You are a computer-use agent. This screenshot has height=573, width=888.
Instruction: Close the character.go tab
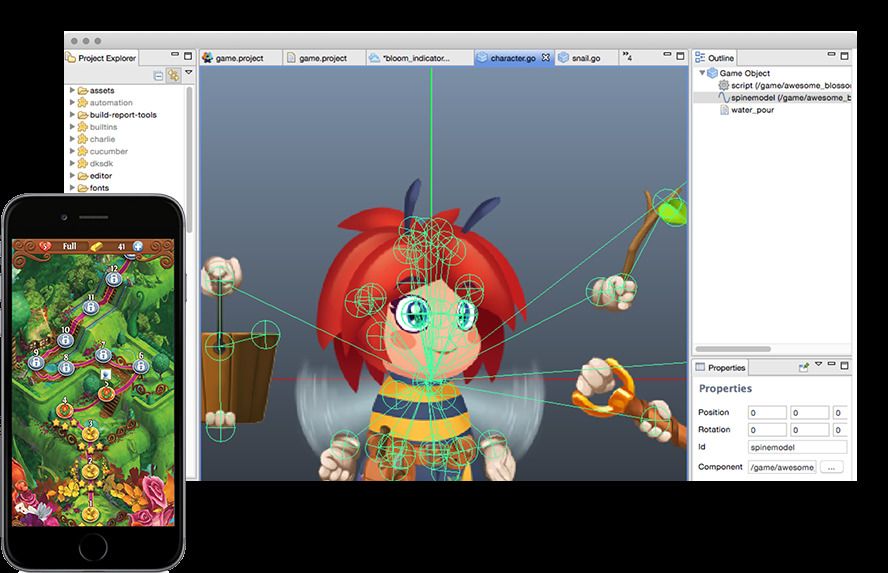(x=545, y=58)
